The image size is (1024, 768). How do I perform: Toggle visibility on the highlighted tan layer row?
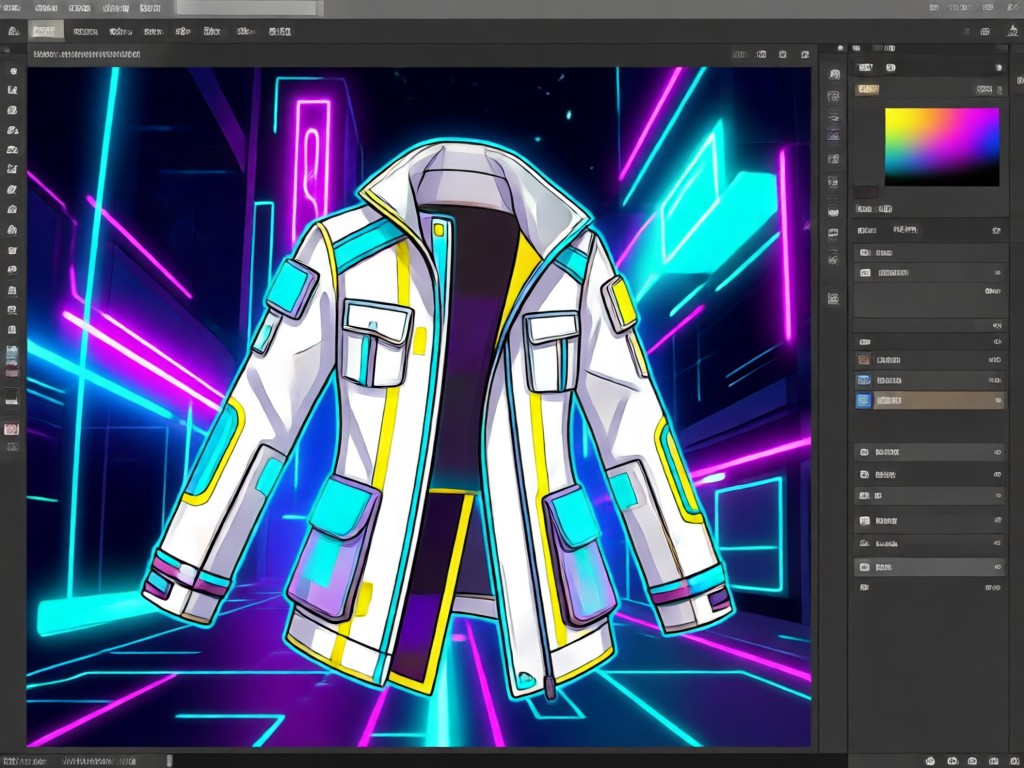point(997,400)
